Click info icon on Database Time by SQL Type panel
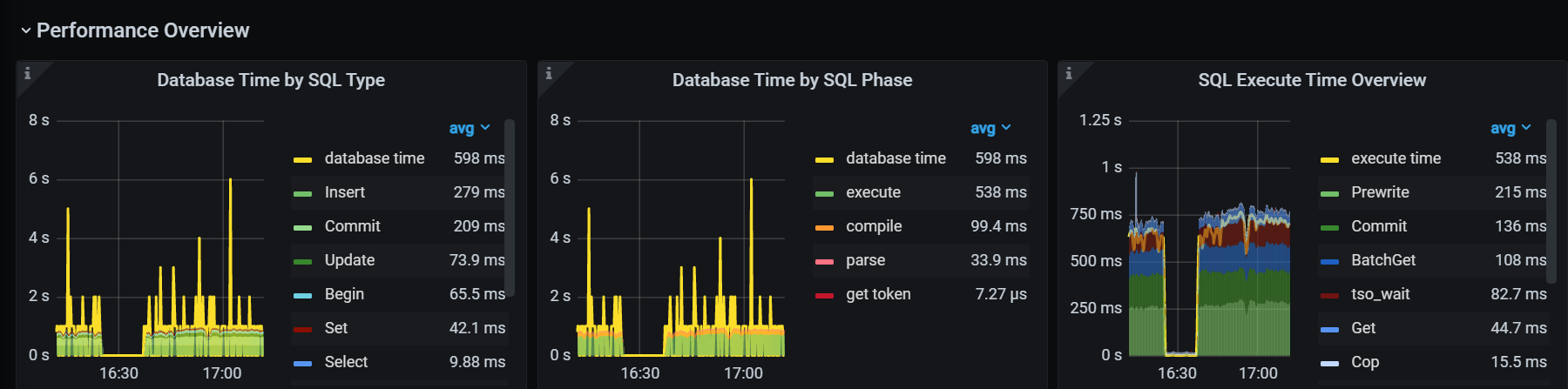Viewport: 1568px width, 389px height. tap(27, 73)
